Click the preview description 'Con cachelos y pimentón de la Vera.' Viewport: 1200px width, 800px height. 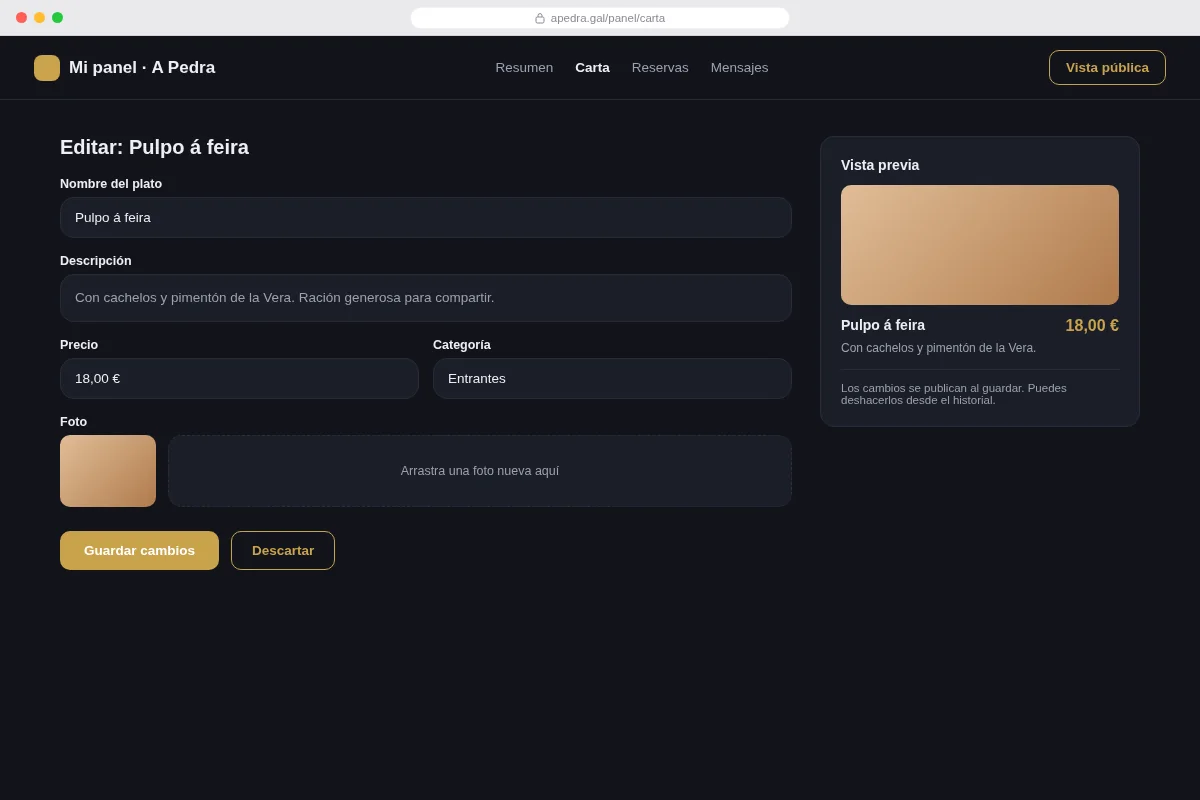[938, 348]
